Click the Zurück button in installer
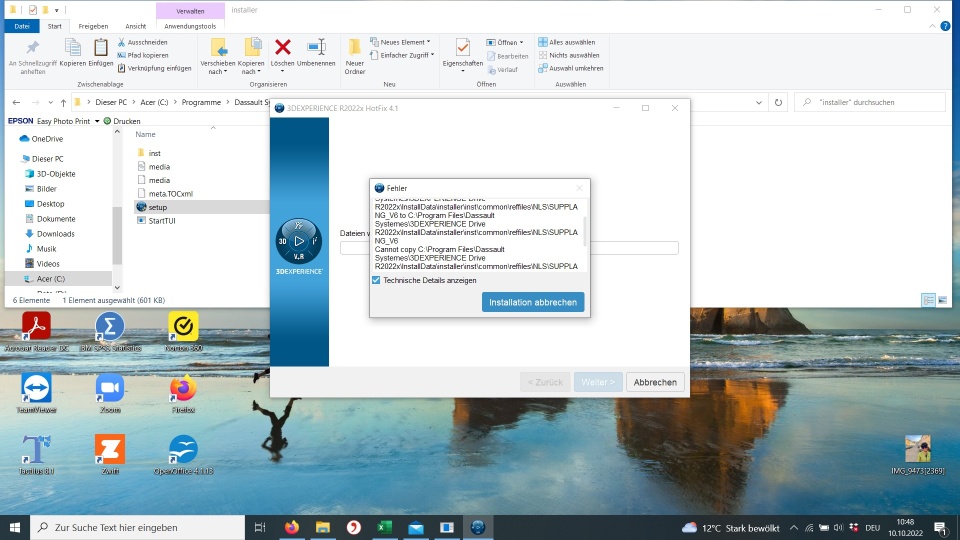The width and height of the screenshot is (960, 540). (x=545, y=382)
